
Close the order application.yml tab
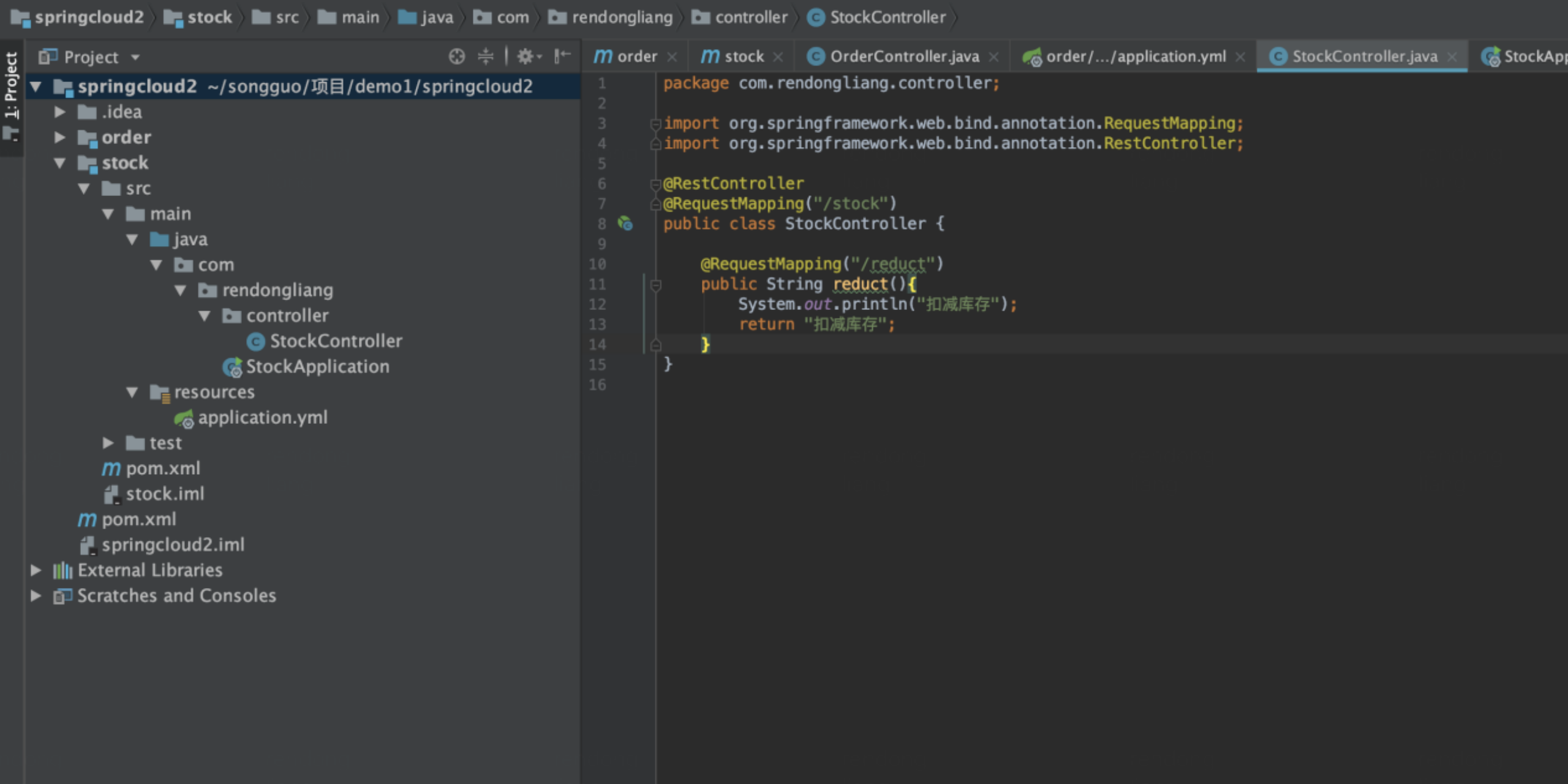tap(1240, 57)
